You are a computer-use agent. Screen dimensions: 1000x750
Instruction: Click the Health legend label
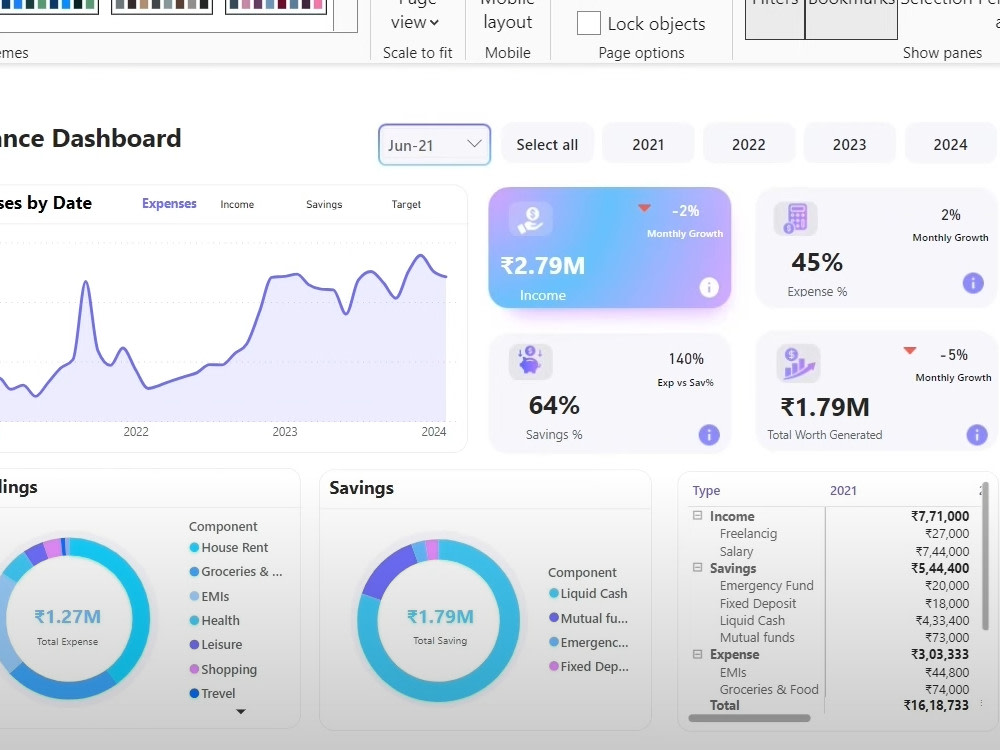pyautogui.click(x=221, y=621)
